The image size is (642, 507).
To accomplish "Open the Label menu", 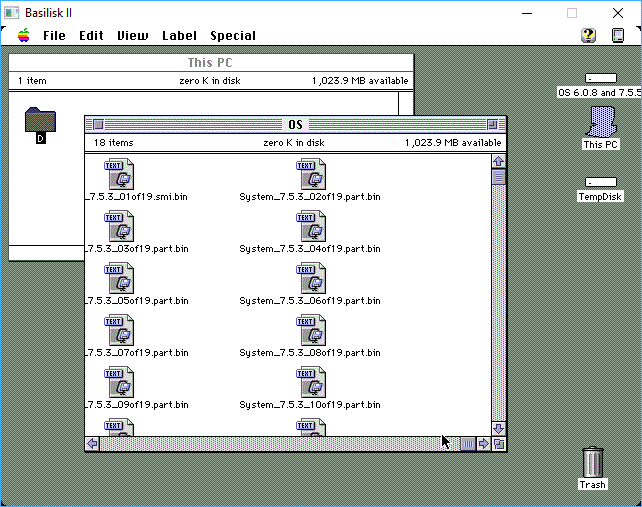I will tap(179, 36).
